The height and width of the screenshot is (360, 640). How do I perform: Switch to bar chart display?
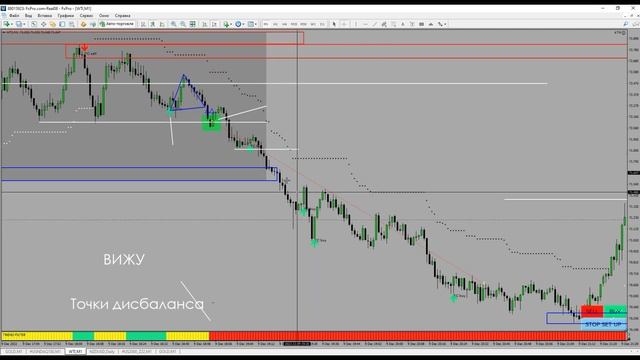point(143,24)
